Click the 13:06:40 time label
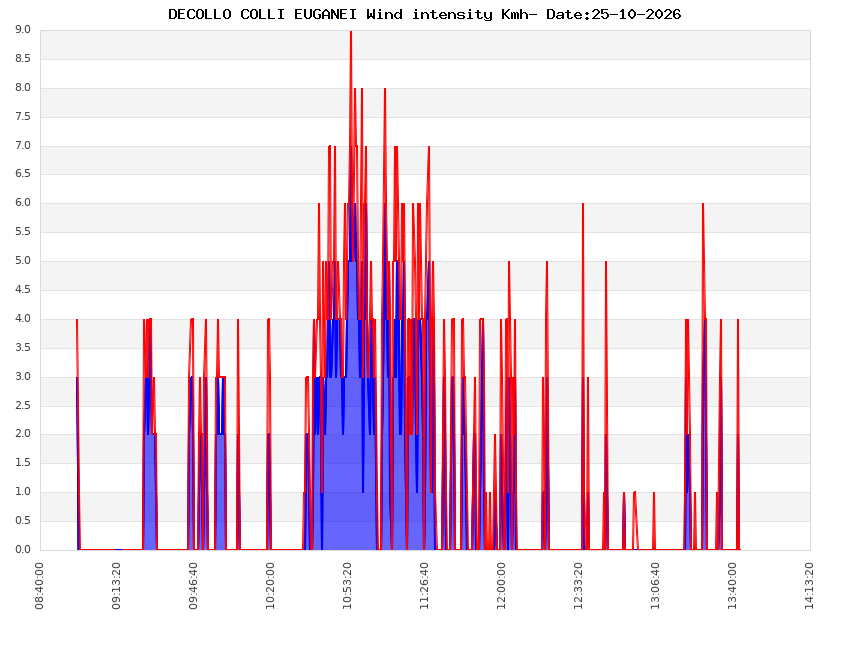This screenshot has width=850, height=650. [655, 586]
